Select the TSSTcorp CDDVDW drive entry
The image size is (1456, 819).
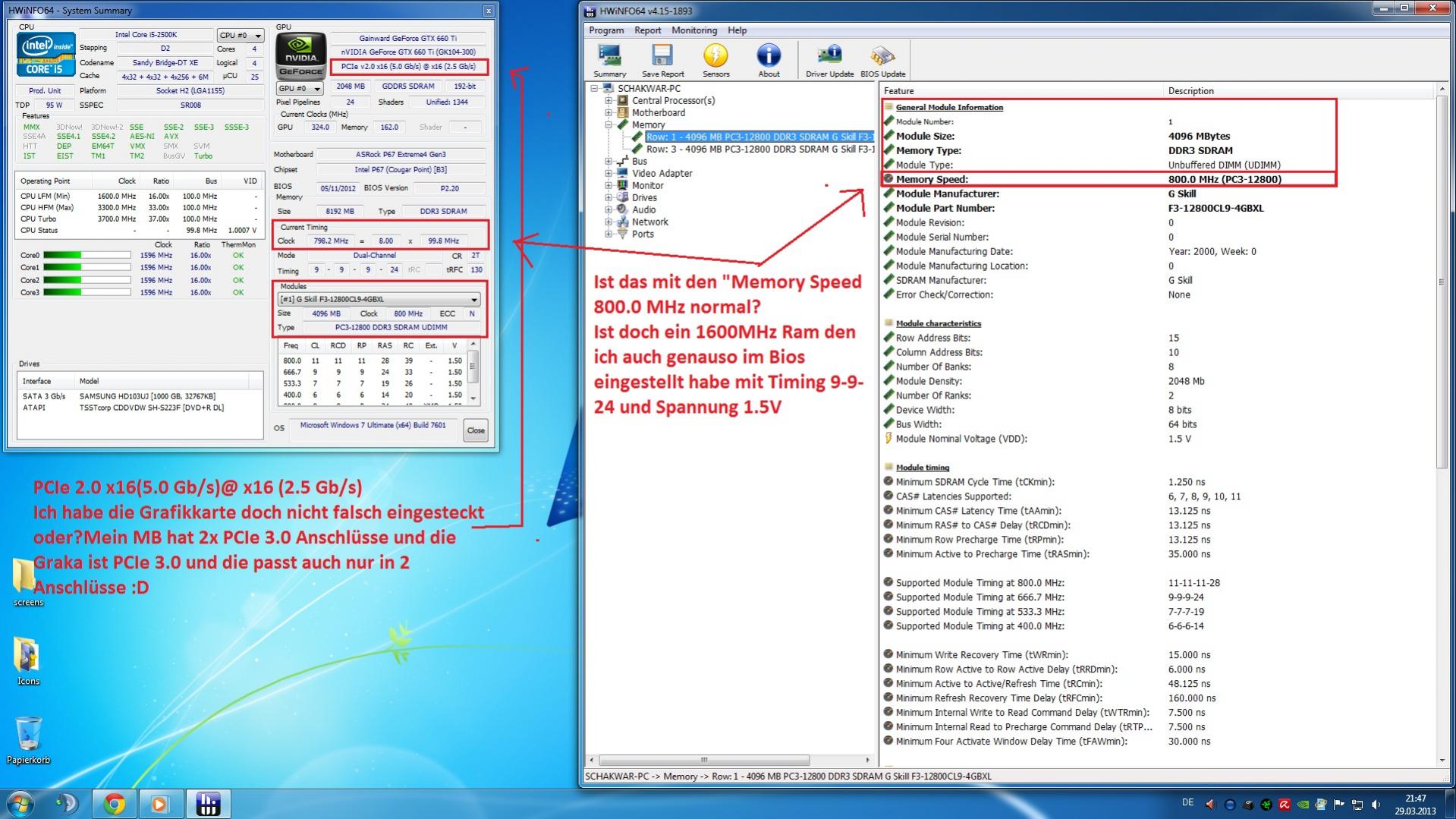click(140, 408)
